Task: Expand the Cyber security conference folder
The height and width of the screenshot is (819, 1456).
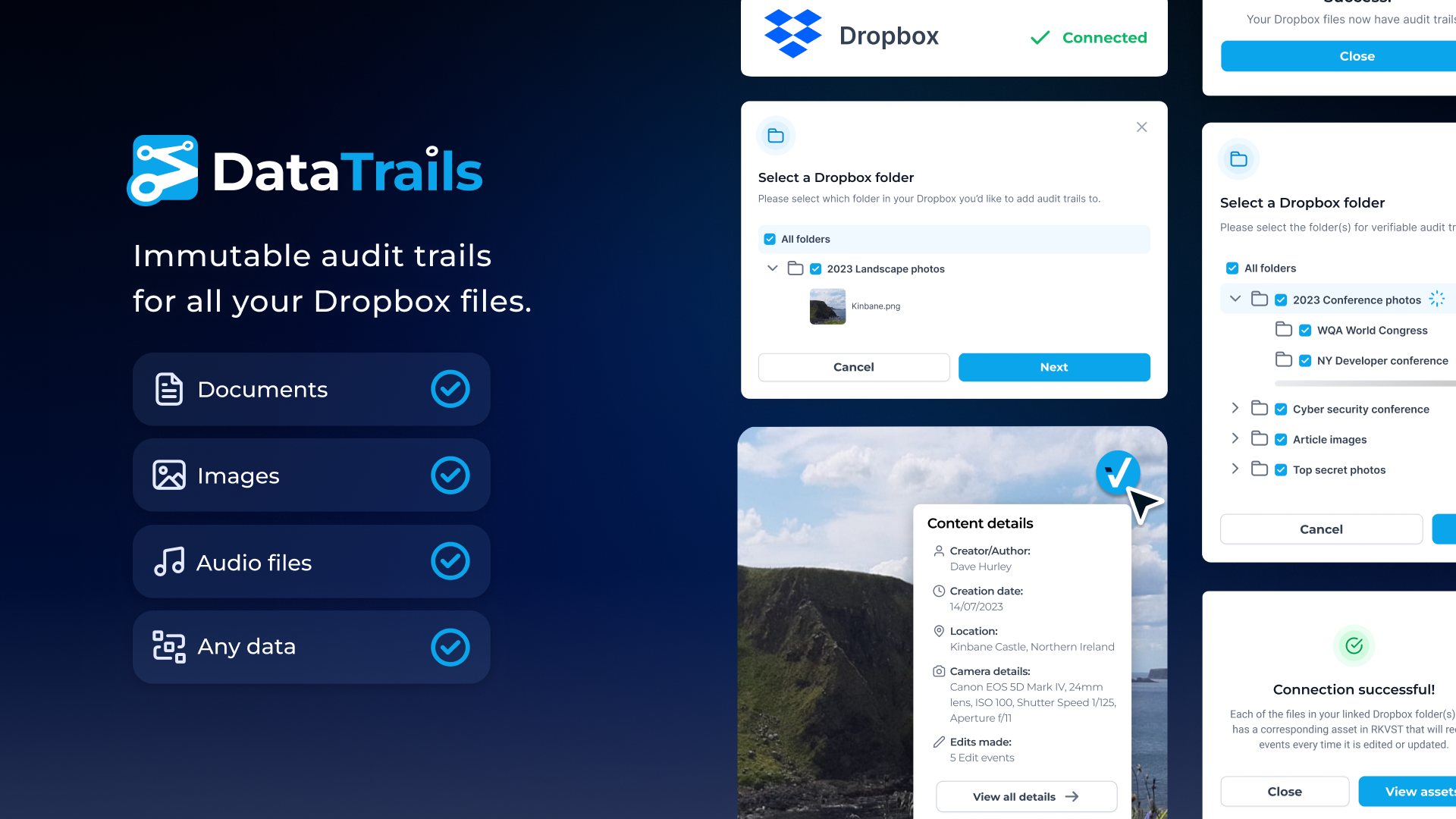Action: 1235,408
